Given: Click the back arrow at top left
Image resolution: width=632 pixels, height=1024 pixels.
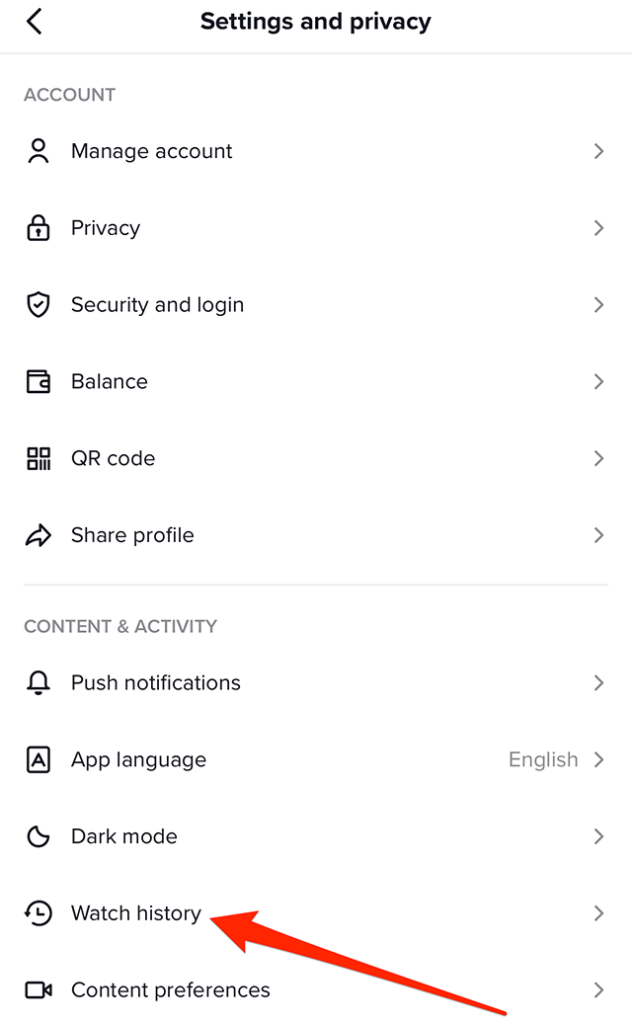Looking at the screenshot, I should point(34,21).
